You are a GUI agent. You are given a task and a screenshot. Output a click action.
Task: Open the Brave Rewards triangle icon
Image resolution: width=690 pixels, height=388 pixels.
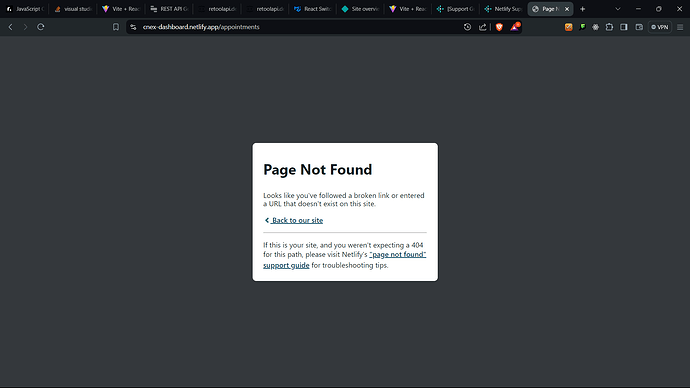coord(514,27)
